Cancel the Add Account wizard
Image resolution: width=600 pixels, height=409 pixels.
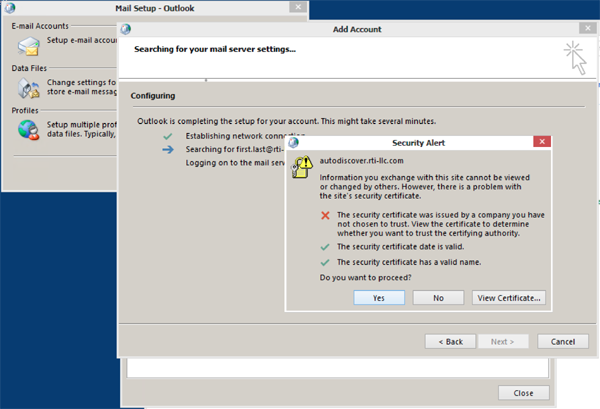(x=562, y=341)
